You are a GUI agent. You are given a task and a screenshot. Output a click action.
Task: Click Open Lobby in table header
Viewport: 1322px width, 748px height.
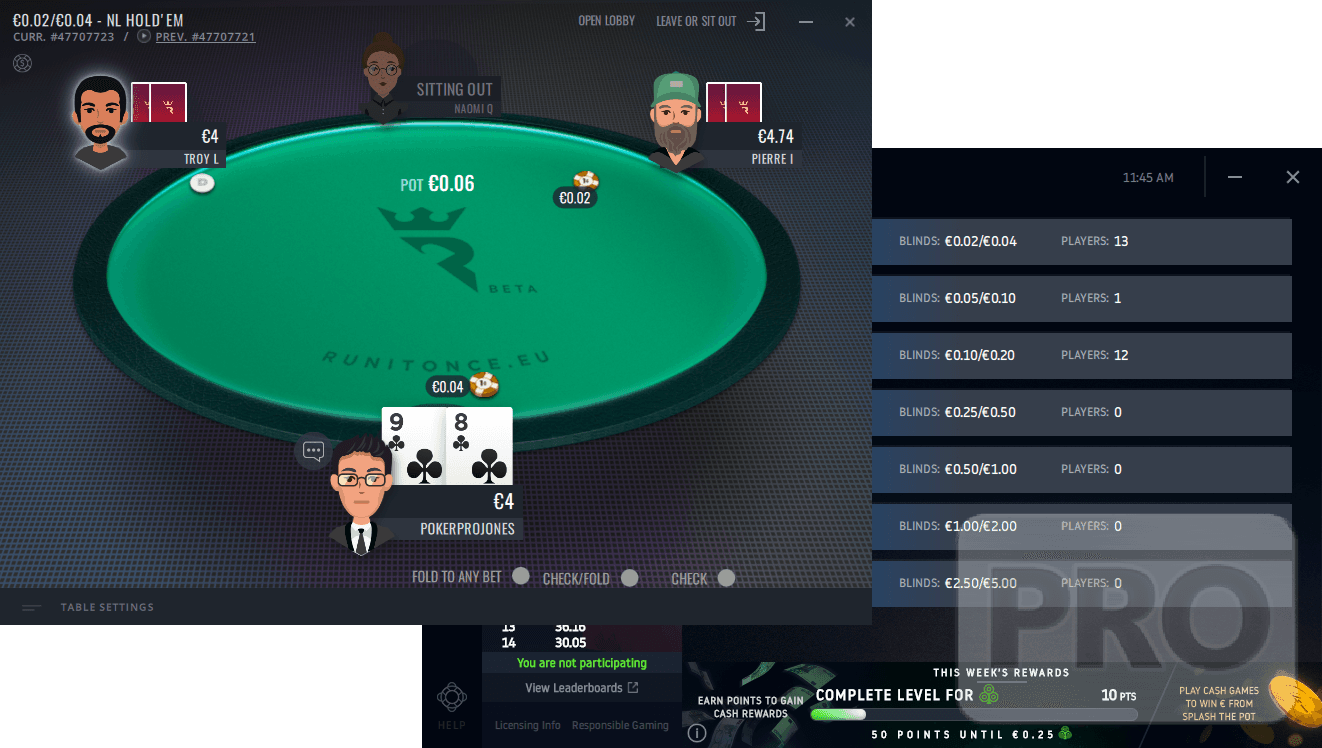(x=606, y=21)
